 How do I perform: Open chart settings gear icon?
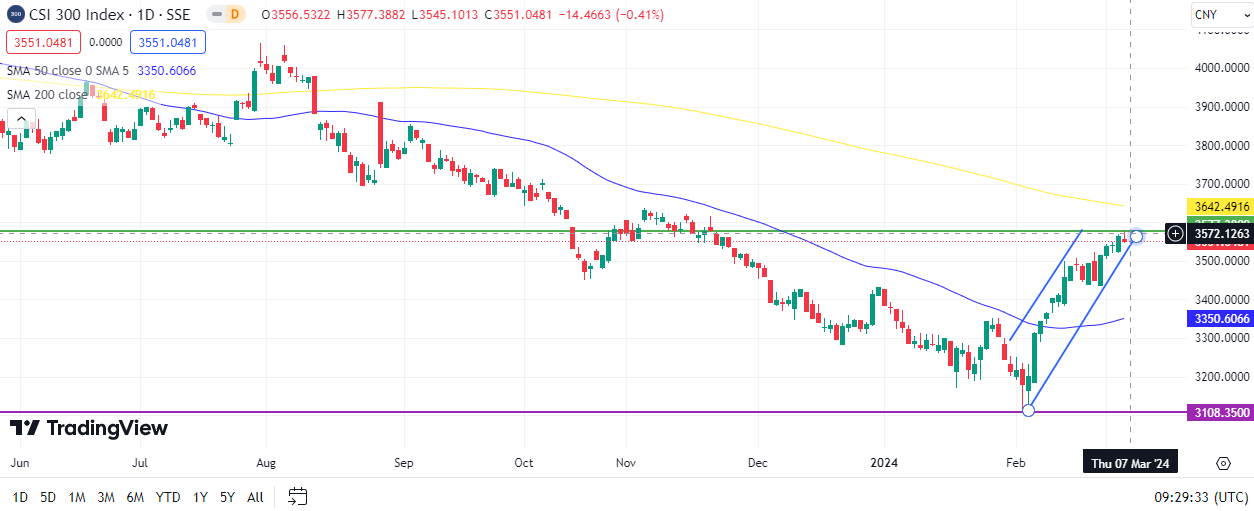(1223, 463)
